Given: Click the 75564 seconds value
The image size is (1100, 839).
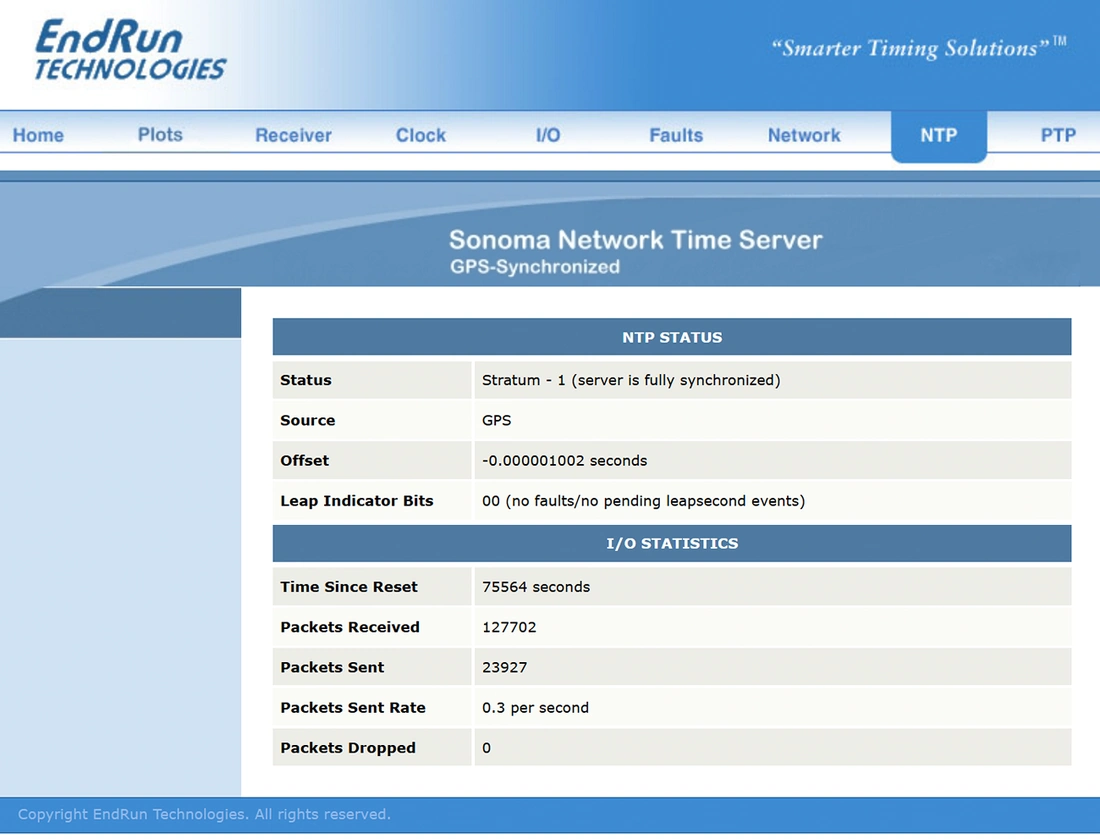Looking at the screenshot, I should click(x=536, y=586).
